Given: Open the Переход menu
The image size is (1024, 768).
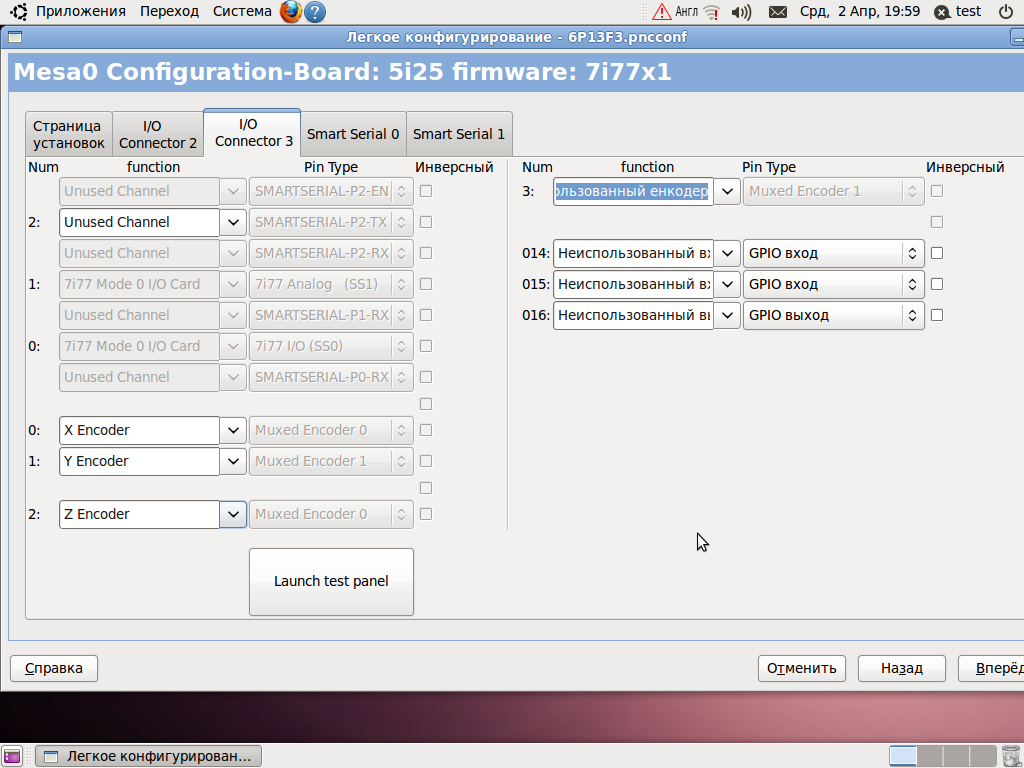Looking at the screenshot, I should click(169, 12).
